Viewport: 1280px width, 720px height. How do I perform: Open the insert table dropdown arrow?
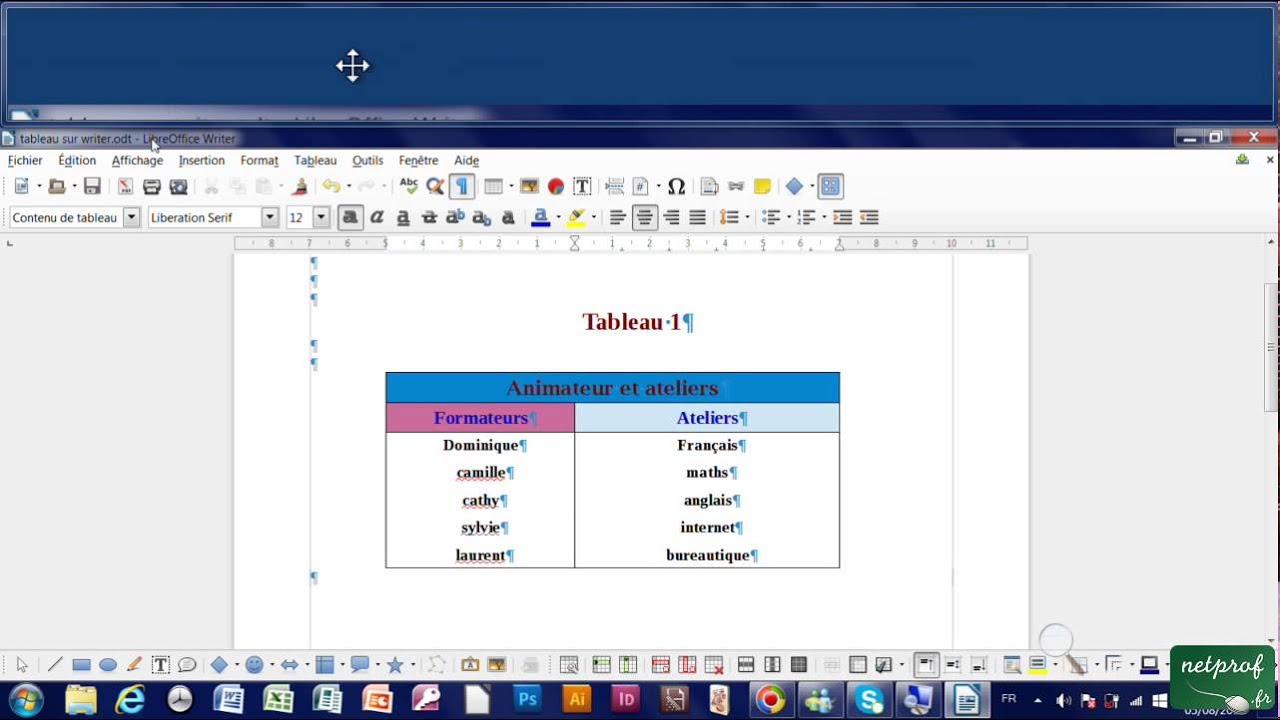[x=510, y=186]
